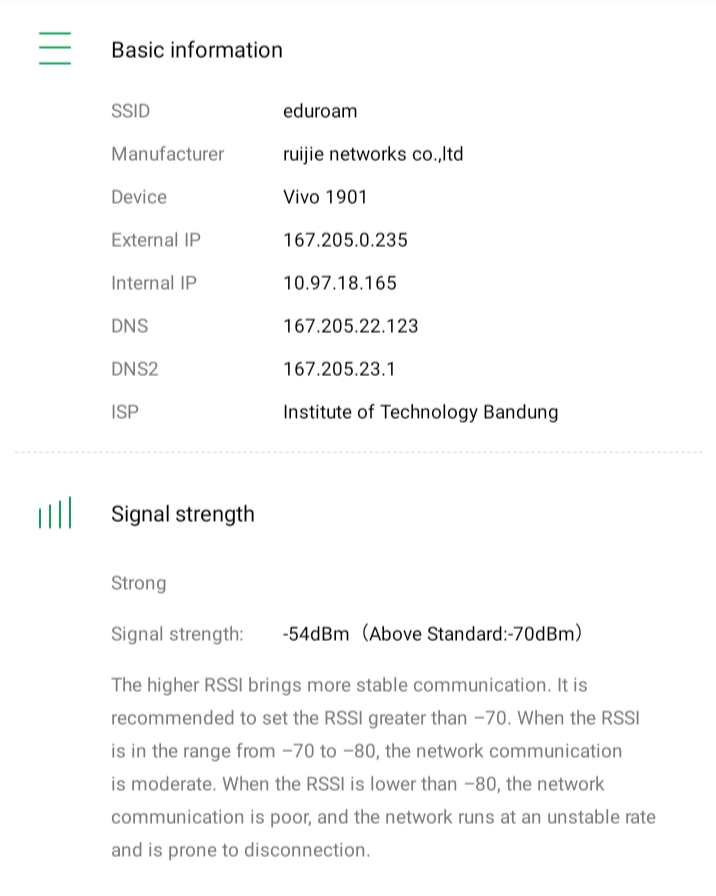Click the ISP field label
This screenshot has height=896, width=716.
(x=124, y=412)
